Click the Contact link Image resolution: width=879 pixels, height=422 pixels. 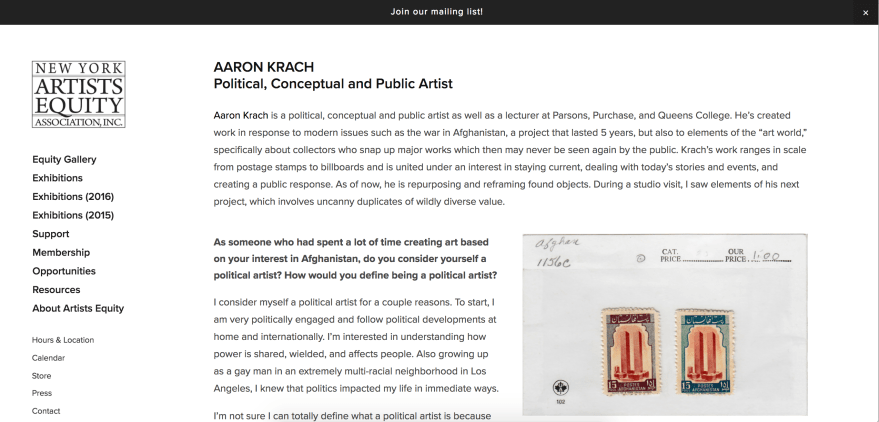click(x=46, y=411)
